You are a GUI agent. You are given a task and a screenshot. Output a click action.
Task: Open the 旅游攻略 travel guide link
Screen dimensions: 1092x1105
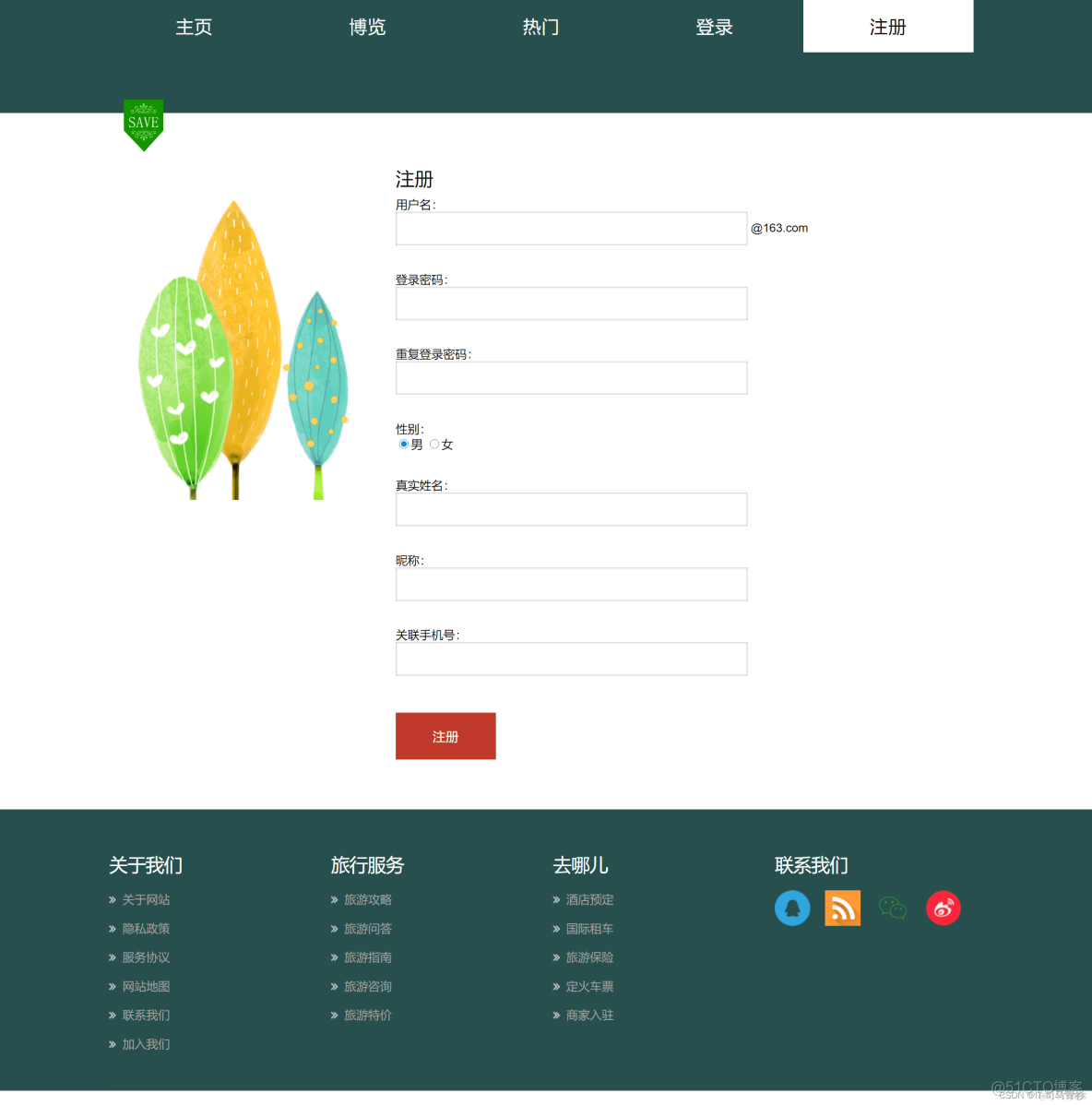point(368,899)
